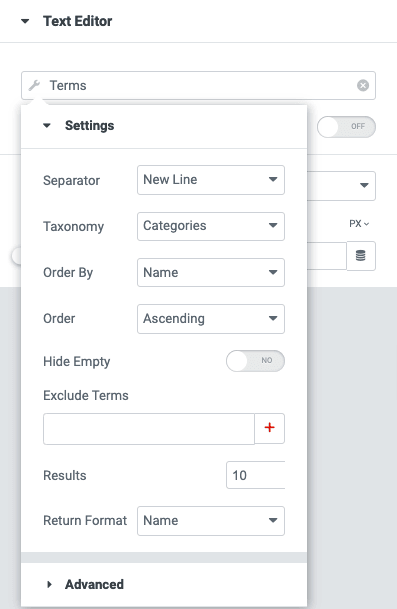
Task: Open the Return Format dropdown
Action: (x=211, y=520)
